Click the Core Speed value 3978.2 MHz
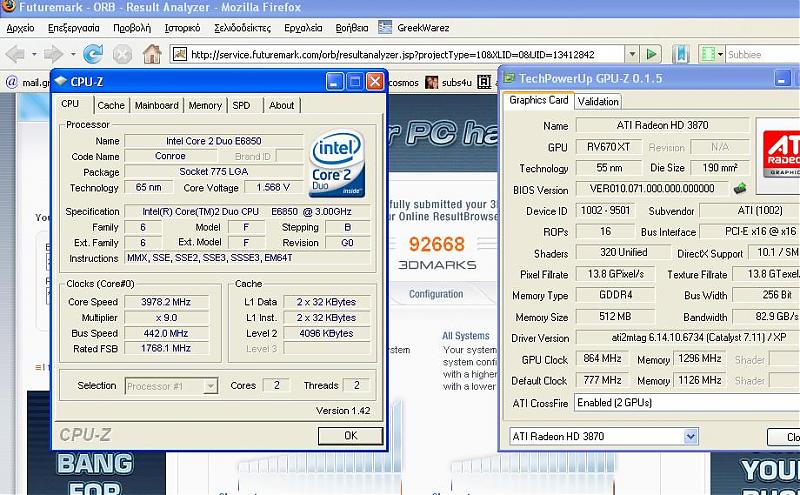 [166, 302]
